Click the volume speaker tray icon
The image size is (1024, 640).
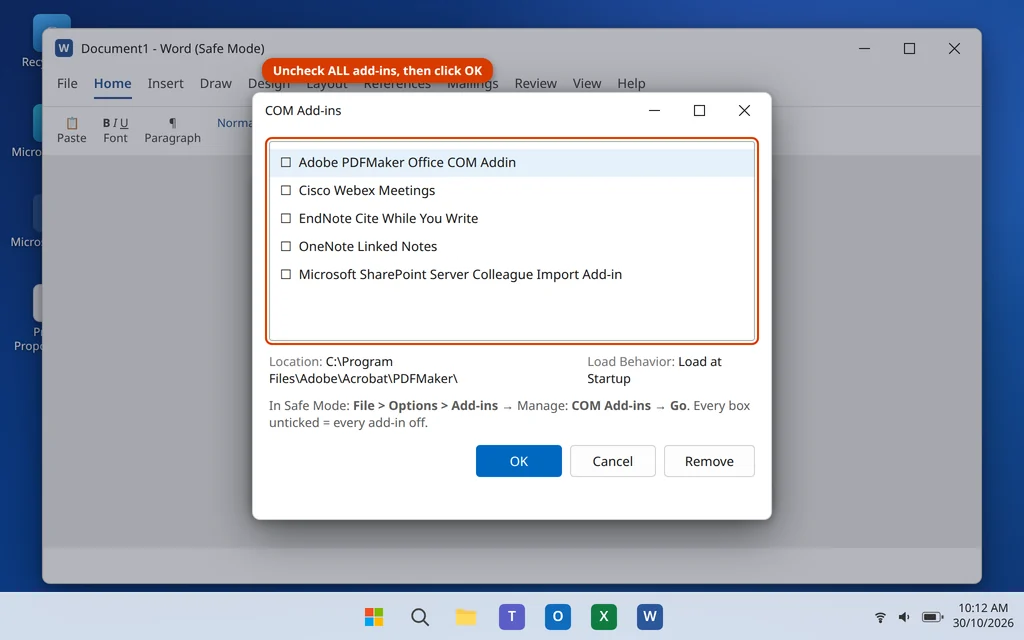pyautogui.click(x=904, y=617)
